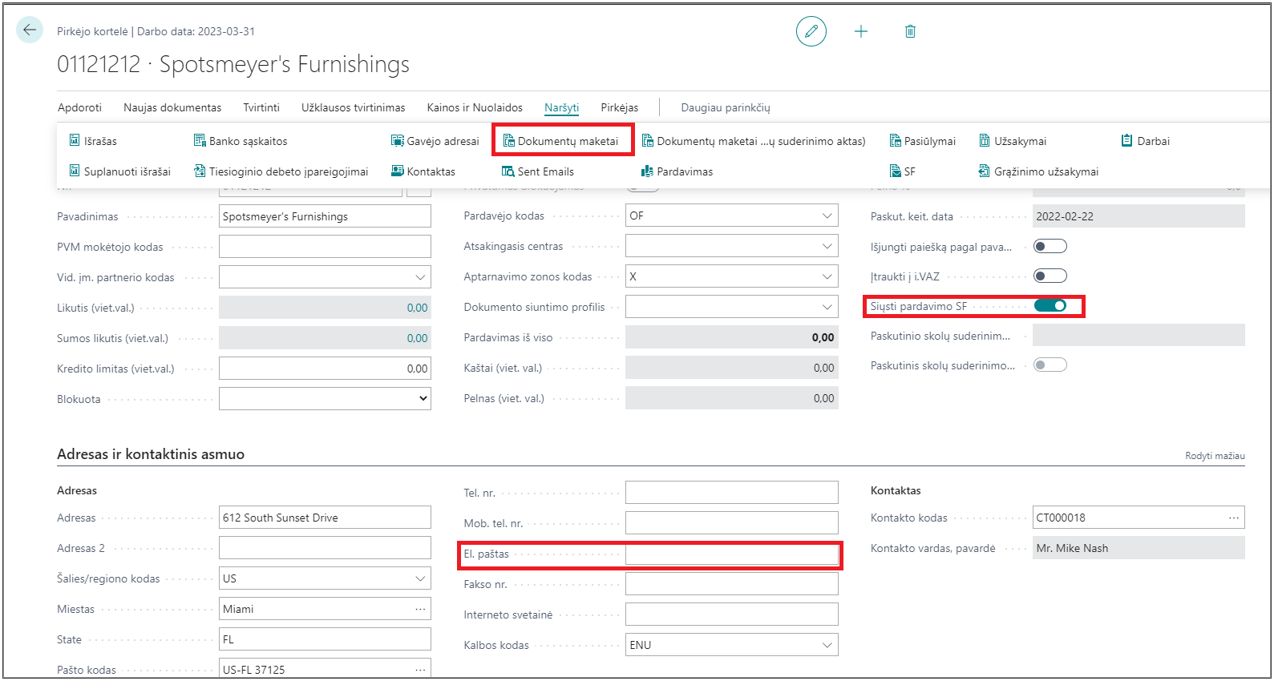Open Pasiūlymai list
The width and height of the screenshot is (1273, 682).
922,141
